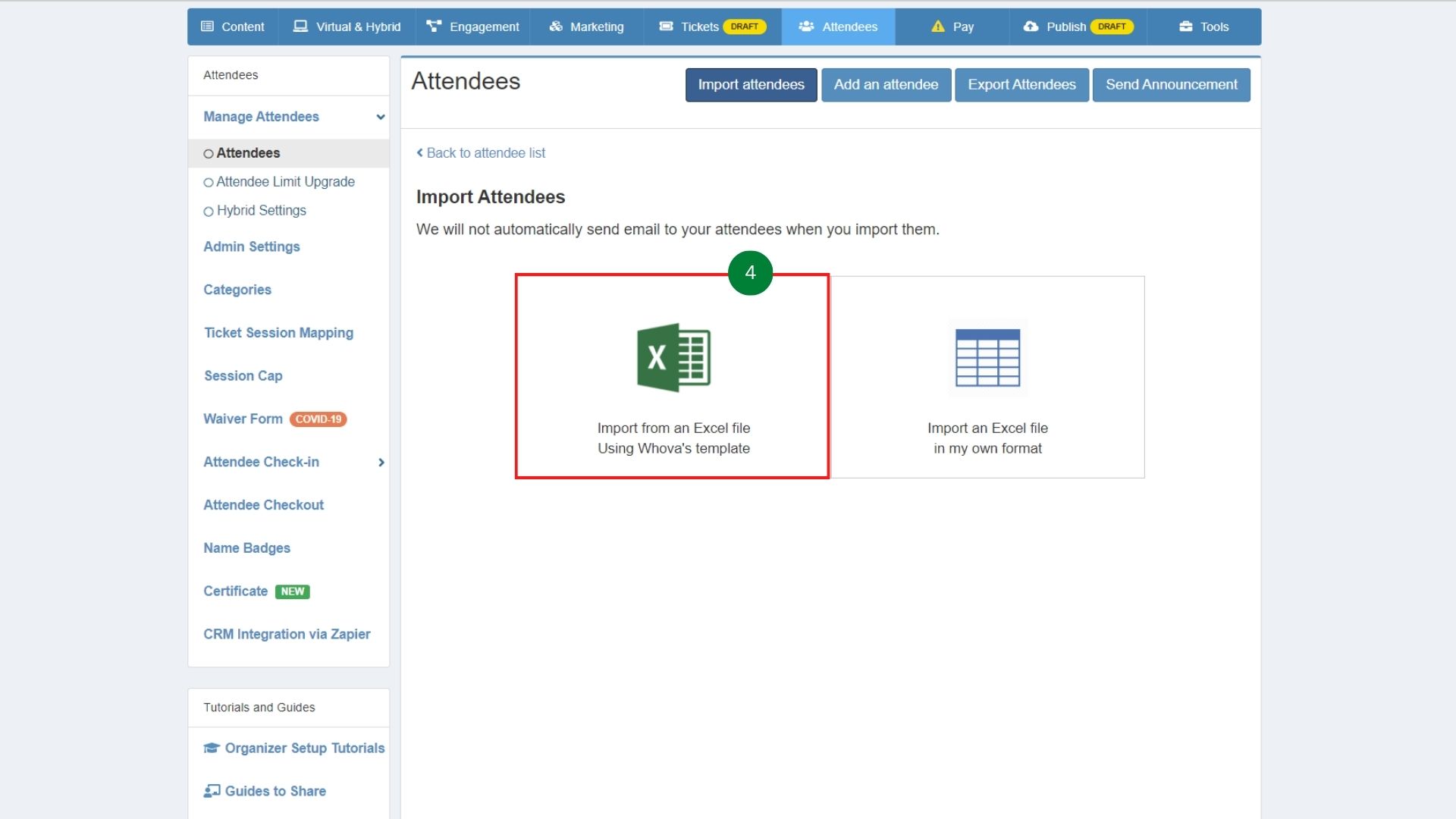1456x819 pixels.
Task: Open the Certificate link
Action: click(x=235, y=591)
